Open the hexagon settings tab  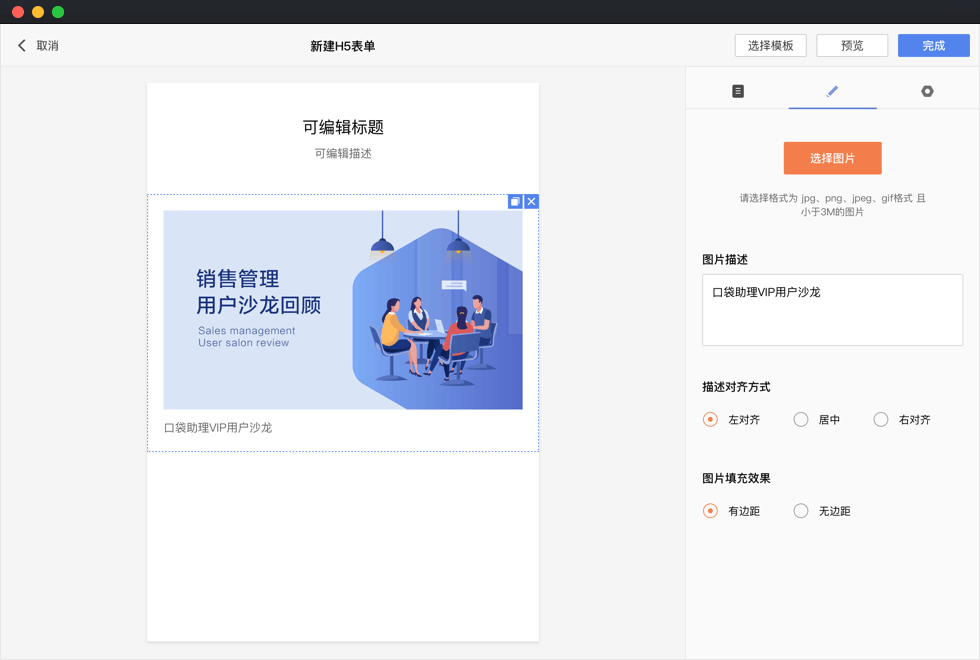(927, 91)
